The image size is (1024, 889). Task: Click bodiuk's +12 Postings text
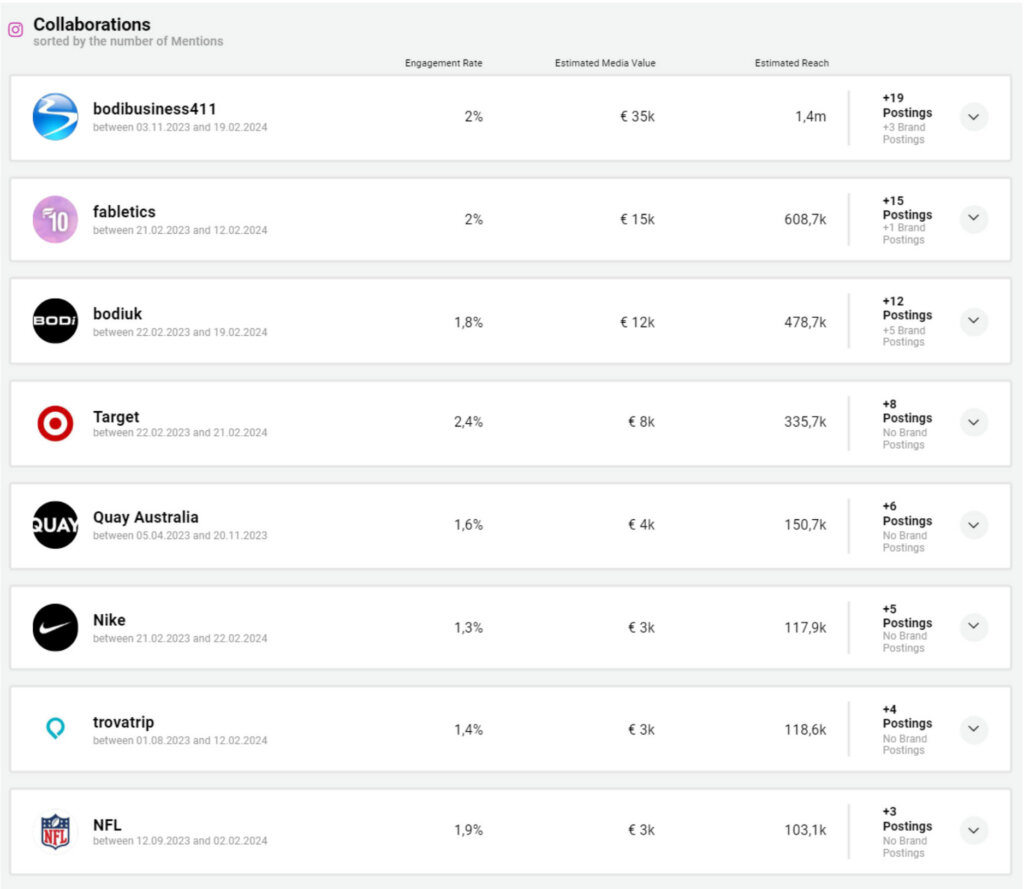[x=907, y=308]
